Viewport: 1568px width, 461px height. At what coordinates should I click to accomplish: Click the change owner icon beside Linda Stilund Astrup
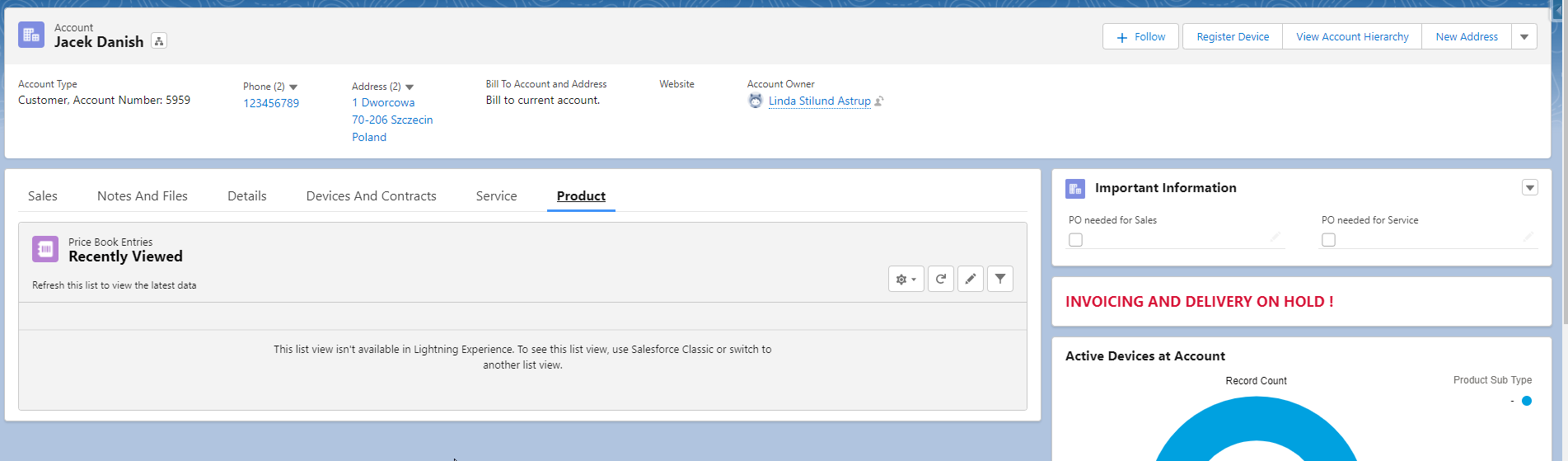coord(879,101)
